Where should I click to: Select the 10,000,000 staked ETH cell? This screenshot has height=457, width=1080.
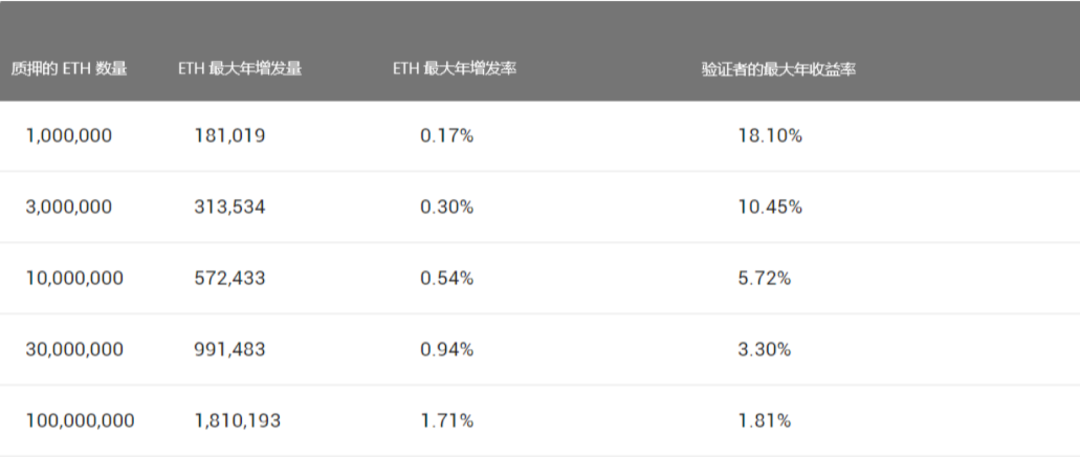[75, 278]
